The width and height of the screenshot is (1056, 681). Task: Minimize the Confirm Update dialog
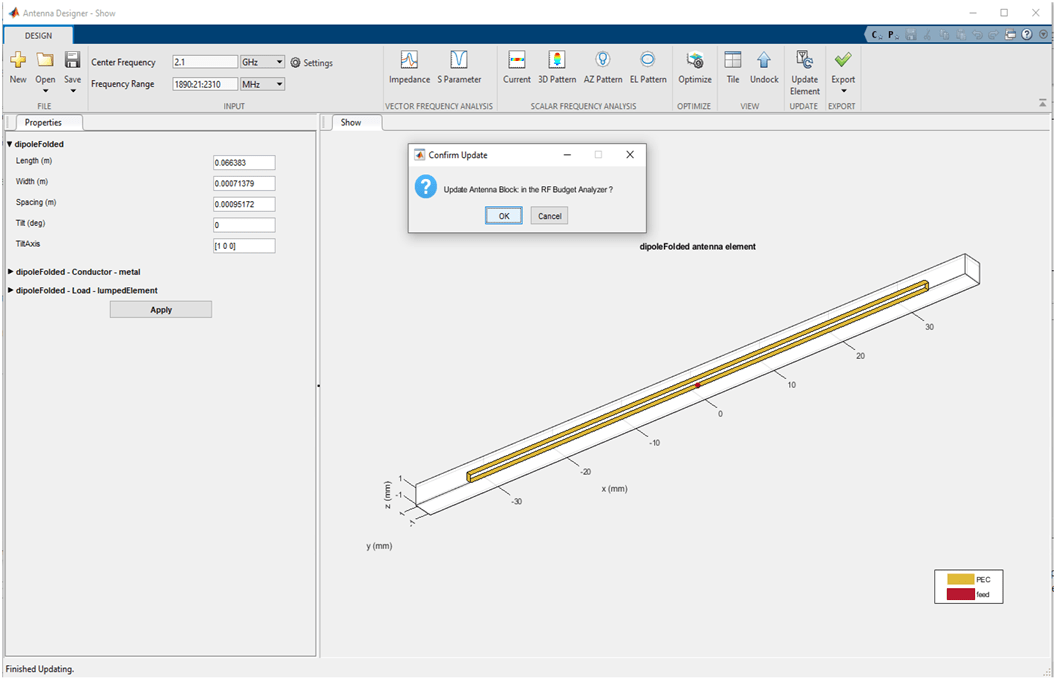pos(567,155)
